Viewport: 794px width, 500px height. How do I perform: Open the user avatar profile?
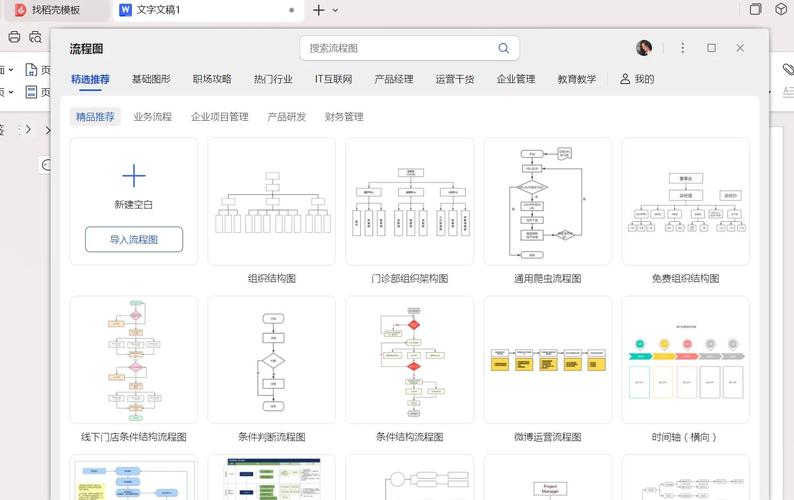pyautogui.click(x=644, y=48)
